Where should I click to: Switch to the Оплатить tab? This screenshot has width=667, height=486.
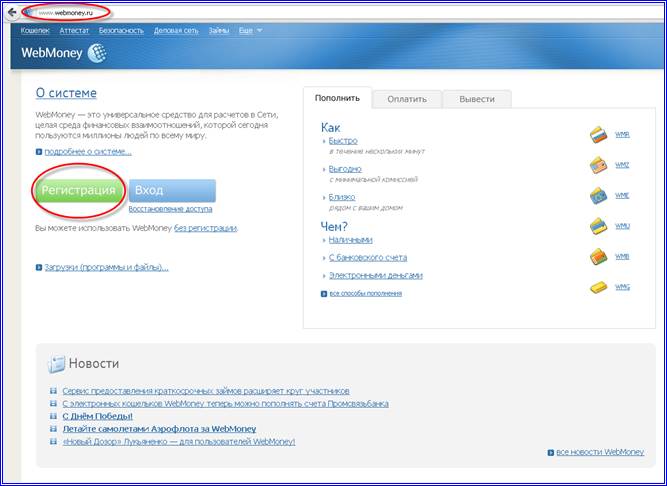coord(407,99)
